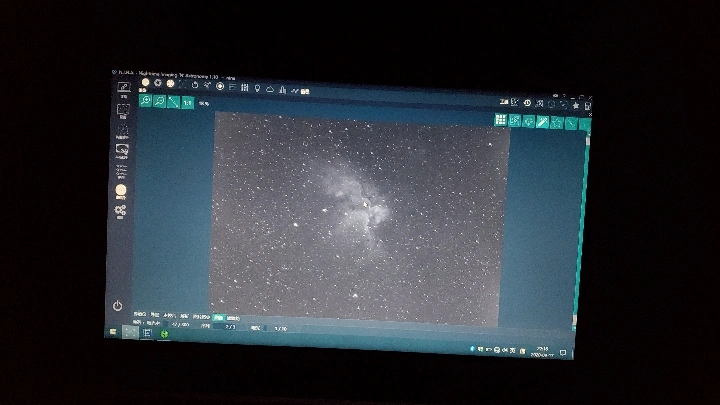Click the fit-to-screen diagonal arrow button
Screen dimensions: 720x405
point(173,102)
